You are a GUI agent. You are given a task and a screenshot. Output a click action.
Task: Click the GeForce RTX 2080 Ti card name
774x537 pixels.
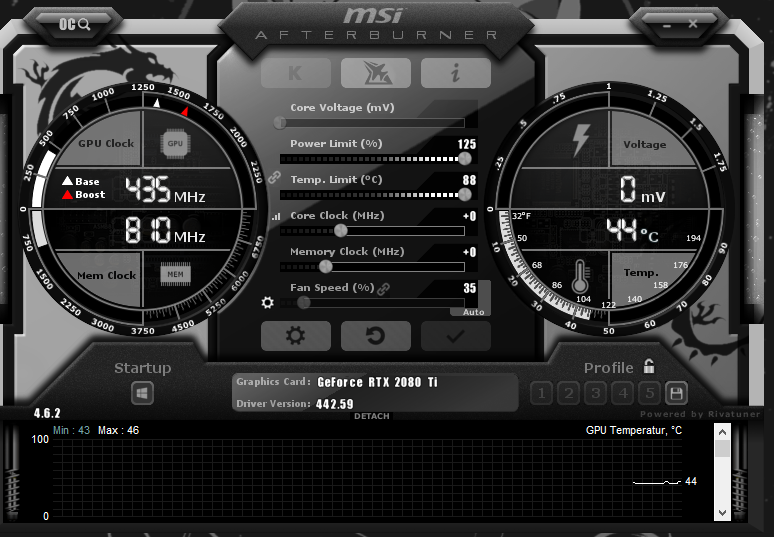[377, 382]
